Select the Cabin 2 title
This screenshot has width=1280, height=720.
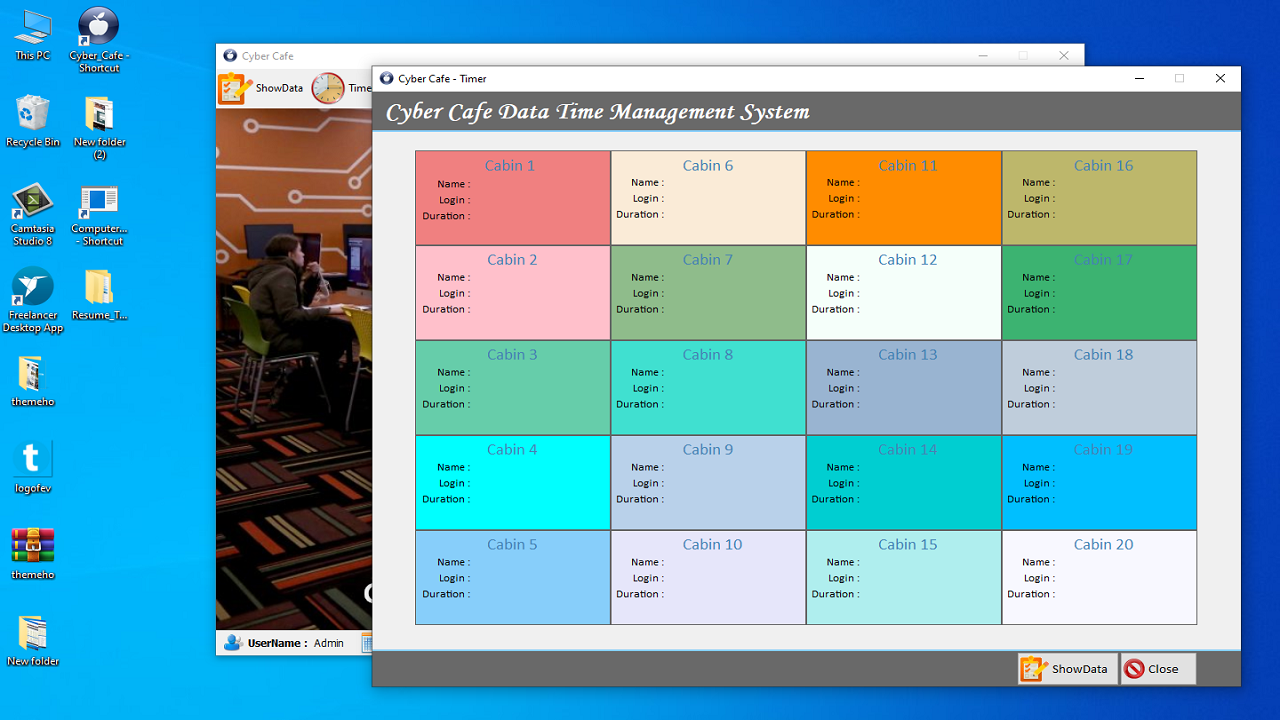pyautogui.click(x=512, y=260)
